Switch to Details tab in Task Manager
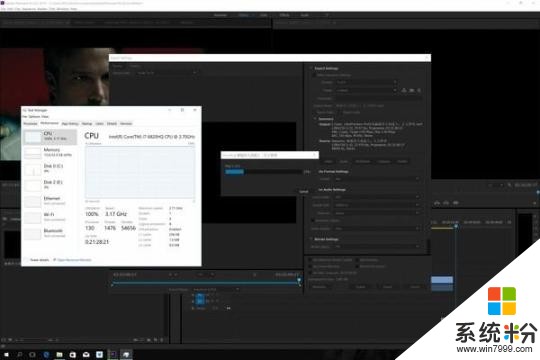540x360 pixels. pyautogui.click(x=112, y=124)
